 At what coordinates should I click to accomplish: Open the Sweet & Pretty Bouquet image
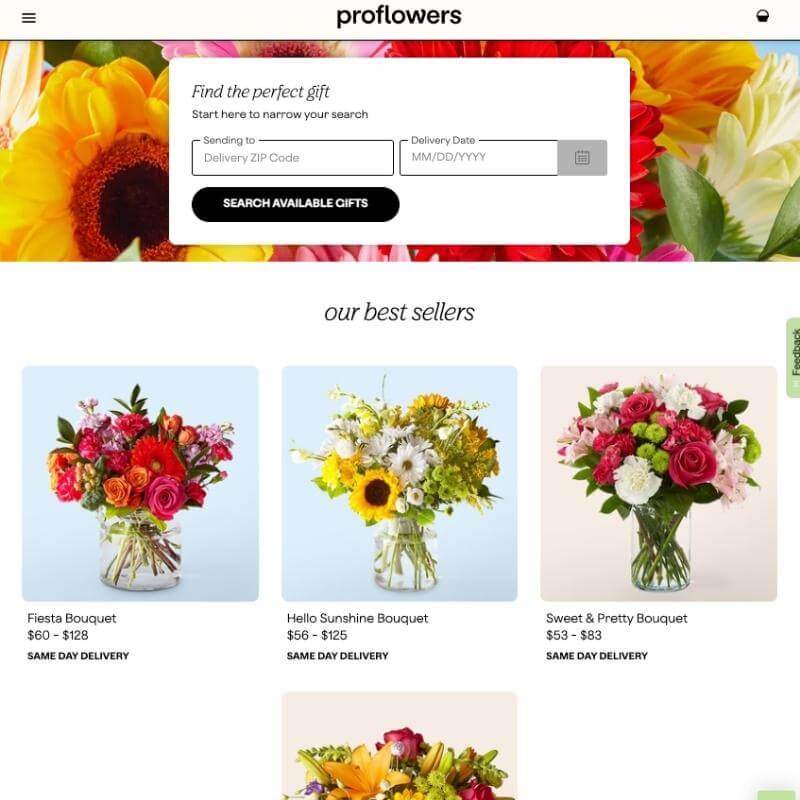tap(659, 483)
